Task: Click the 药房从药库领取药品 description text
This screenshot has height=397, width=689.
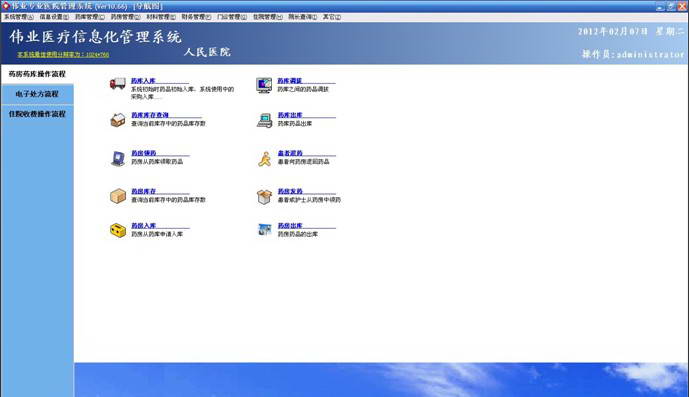Action: coord(157,162)
